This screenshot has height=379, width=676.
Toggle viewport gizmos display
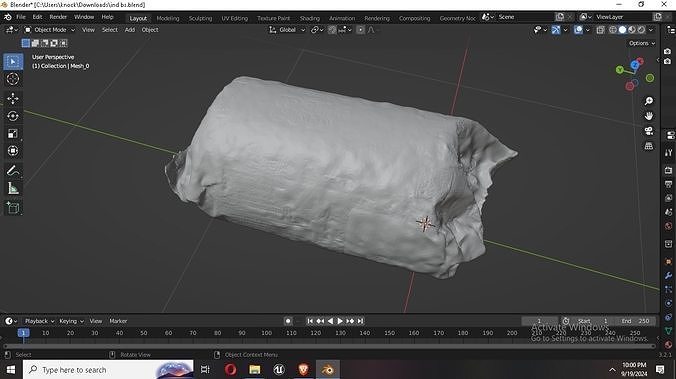tap(556, 30)
